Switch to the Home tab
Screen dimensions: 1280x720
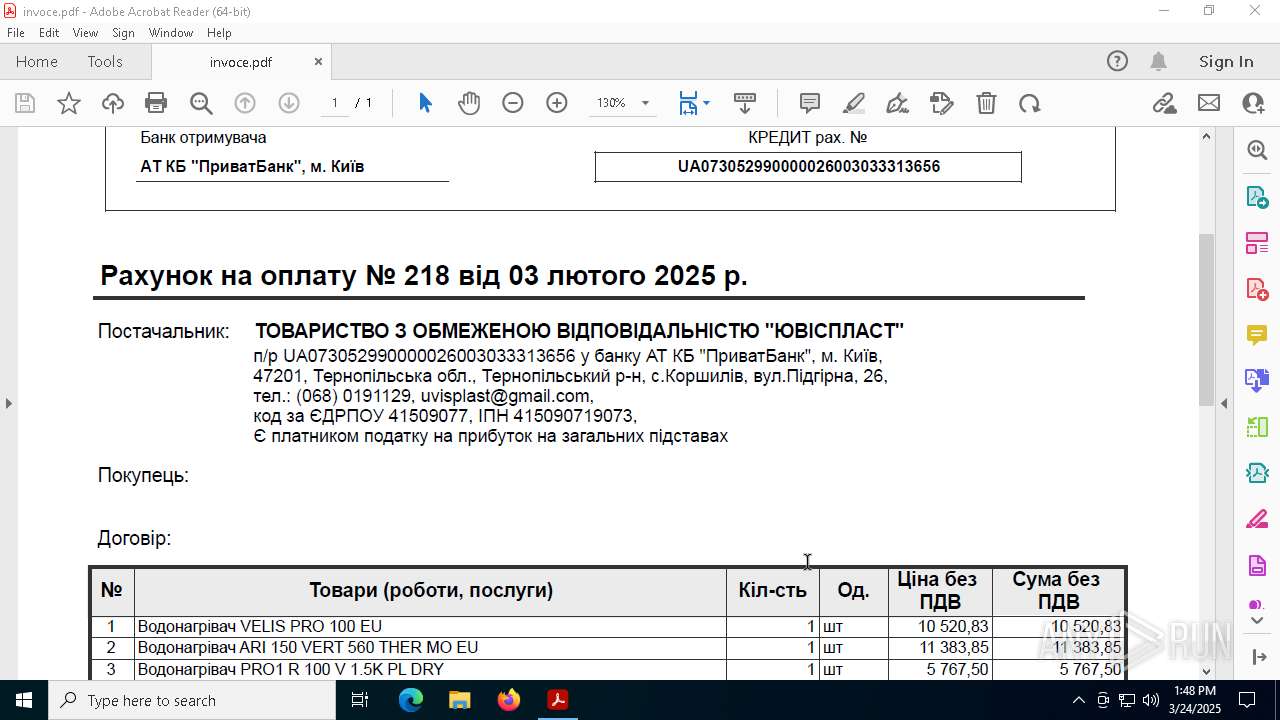[x=37, y=61]
